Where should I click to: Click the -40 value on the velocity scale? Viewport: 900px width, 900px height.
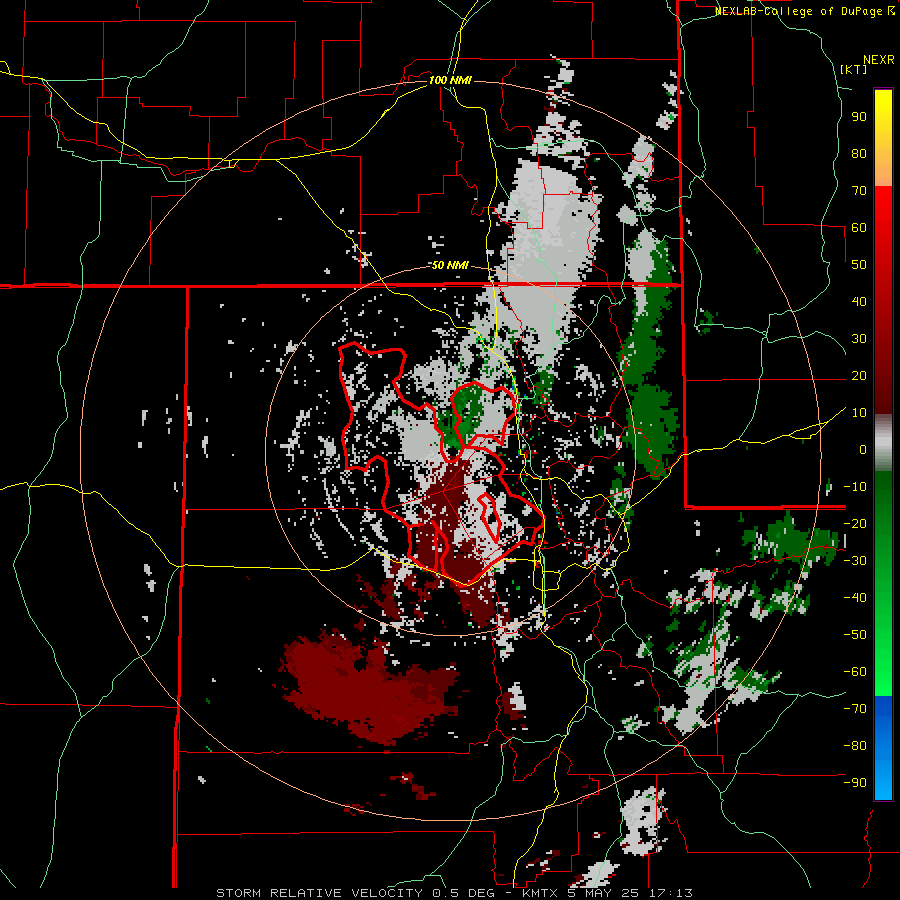(x=855, y=598)
